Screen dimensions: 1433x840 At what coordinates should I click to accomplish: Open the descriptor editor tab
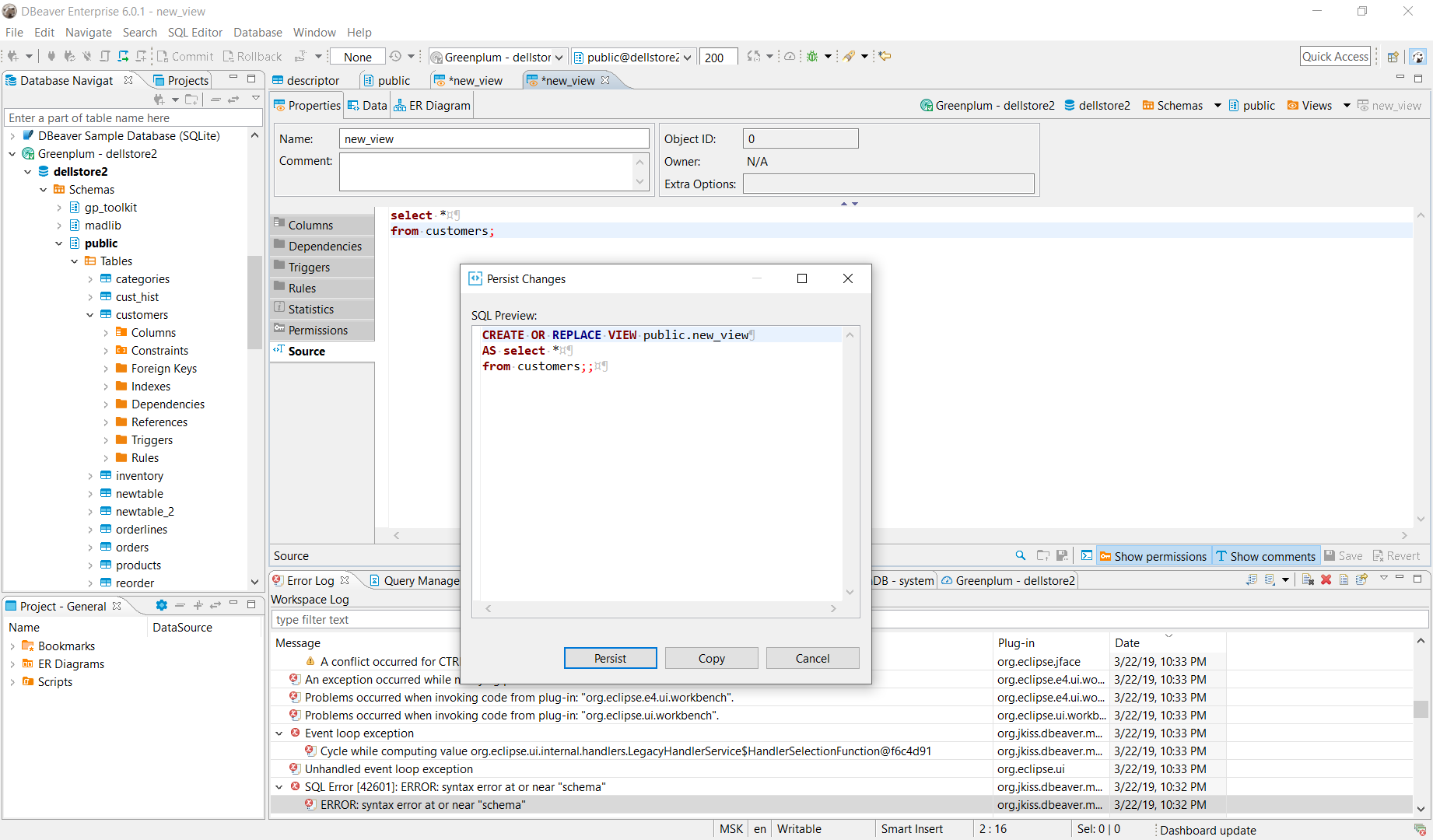click(306, 81)
